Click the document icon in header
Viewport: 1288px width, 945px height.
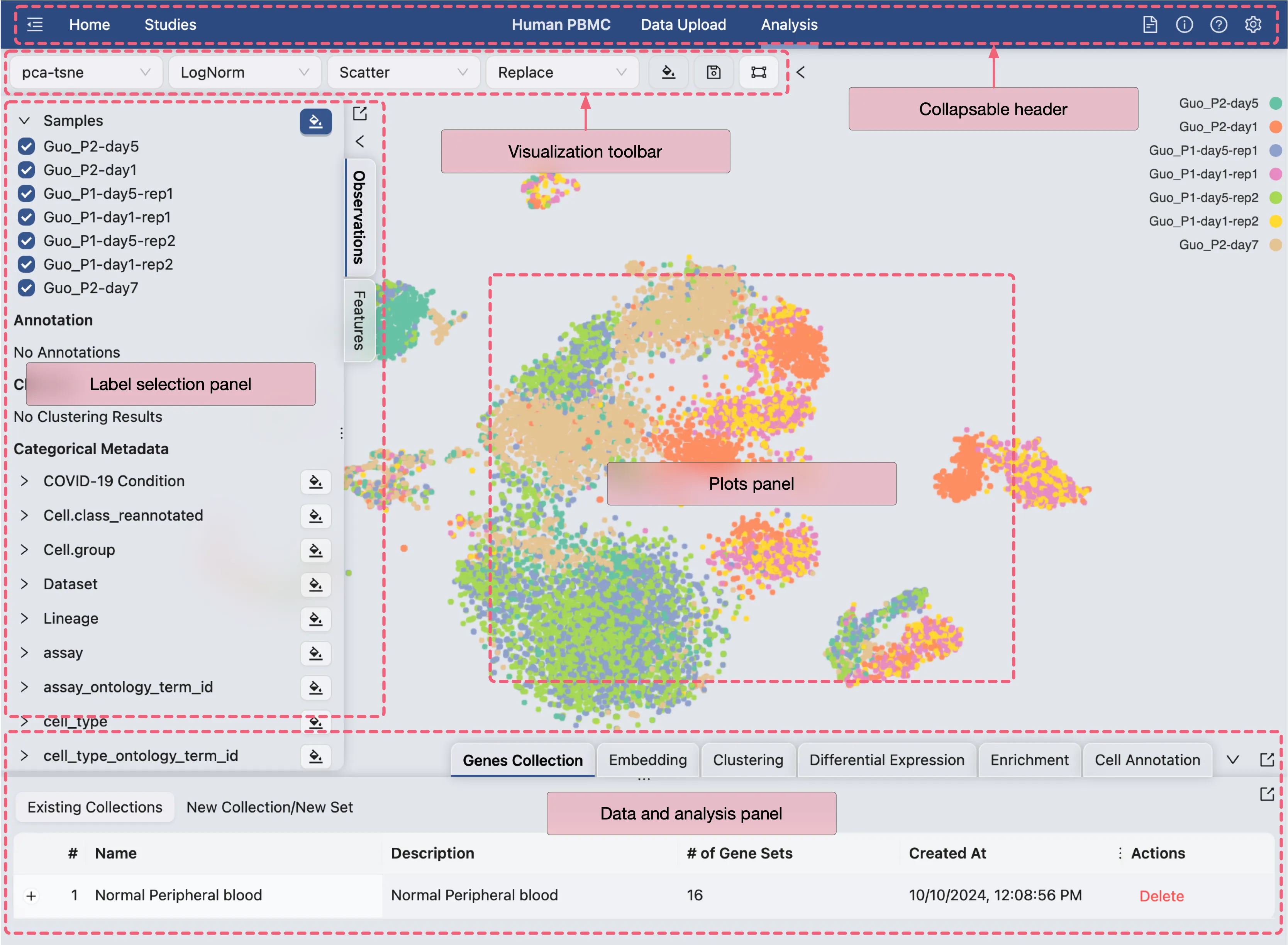(x=1150, y=25)
